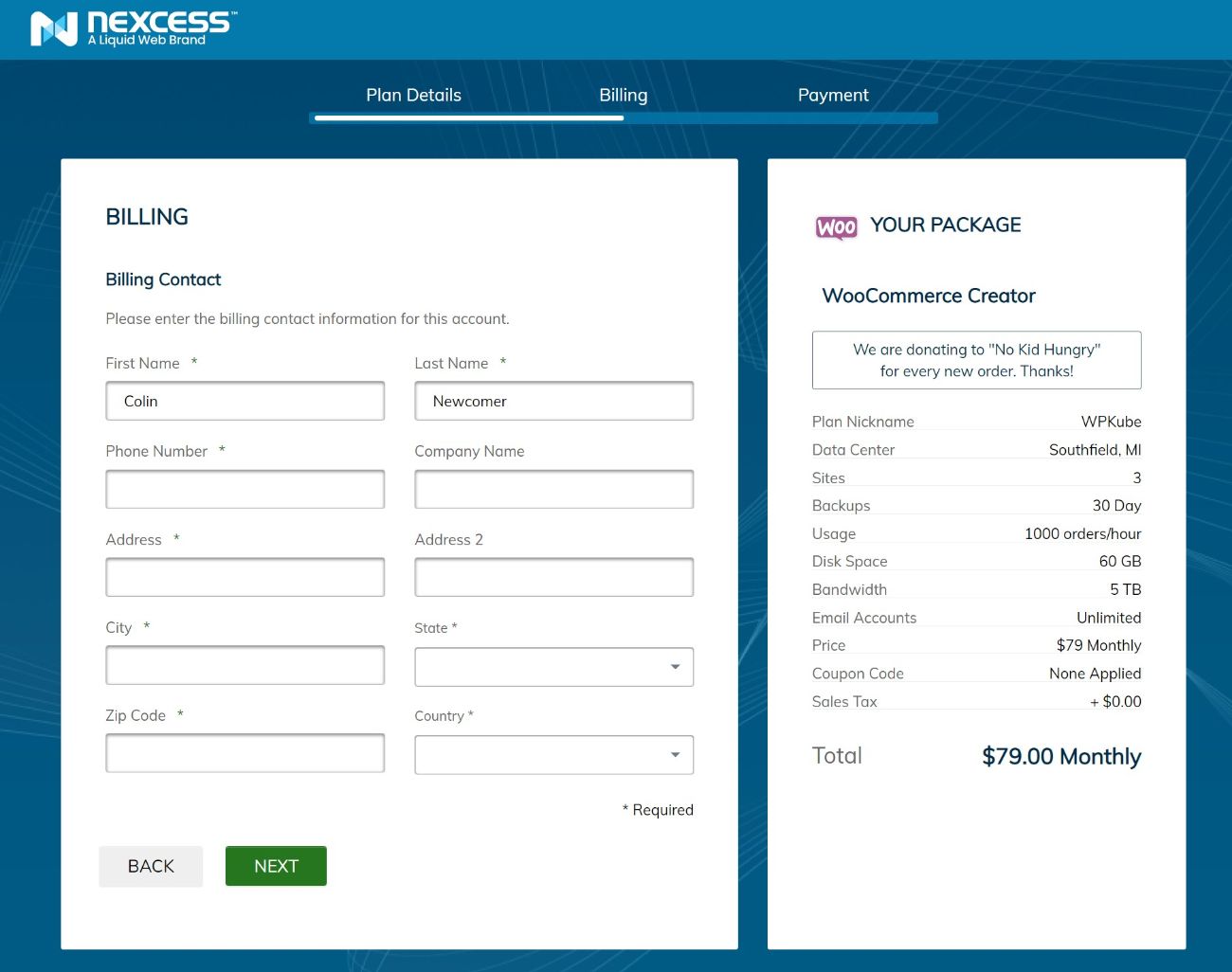
Task: Click the "None Applied" coupon code value
Action: click(x=1095, y=674)
